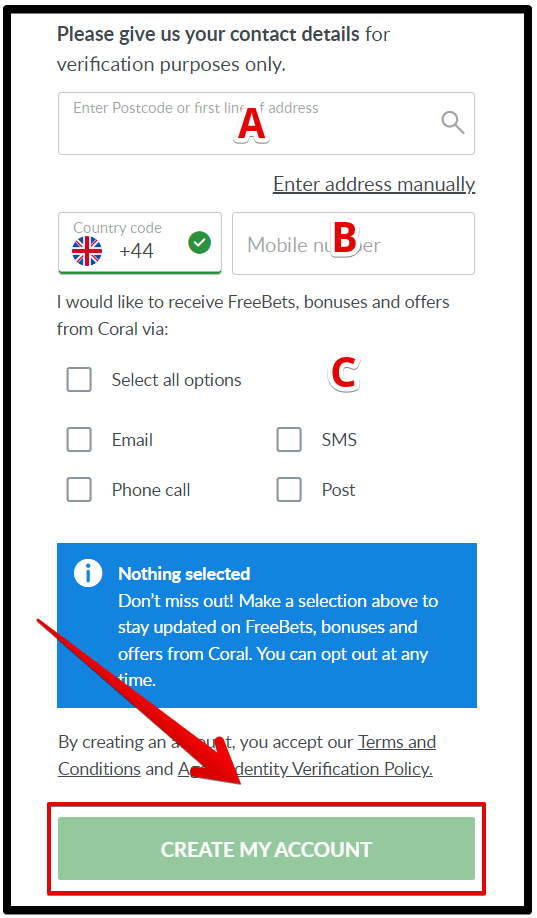
Task: Click the green checkmark validation icon
Action: [200, 242]
